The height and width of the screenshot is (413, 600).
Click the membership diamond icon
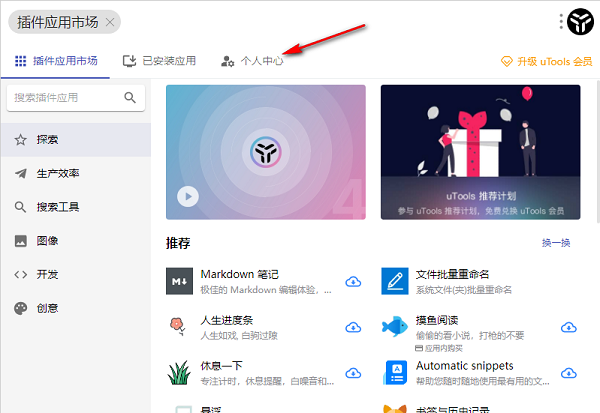(507, 61)
